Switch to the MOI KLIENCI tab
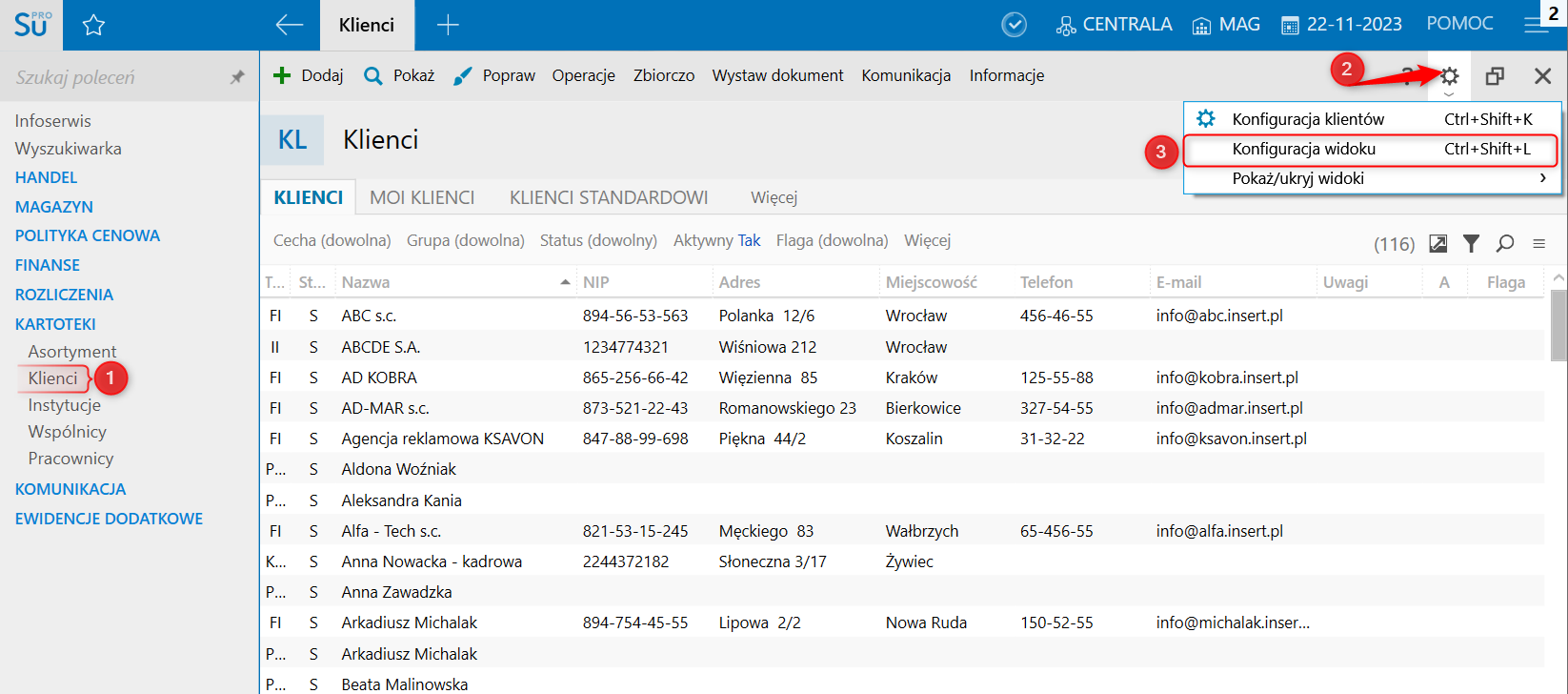Screen dimensions: 1568x694 pos(422,197)
